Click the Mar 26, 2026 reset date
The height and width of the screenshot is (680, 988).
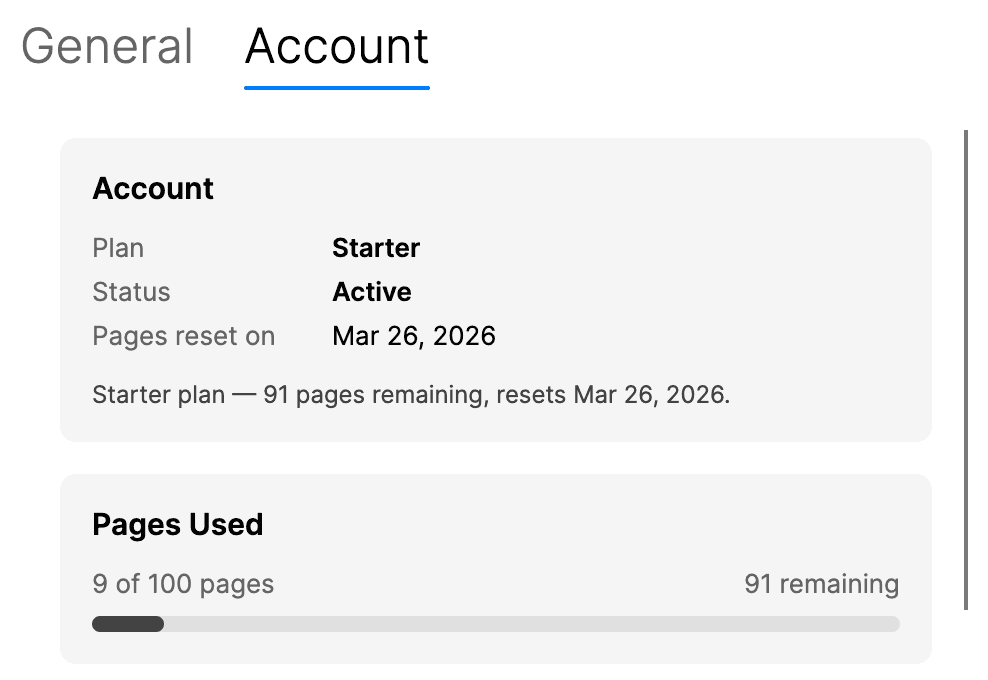[414, 336]
